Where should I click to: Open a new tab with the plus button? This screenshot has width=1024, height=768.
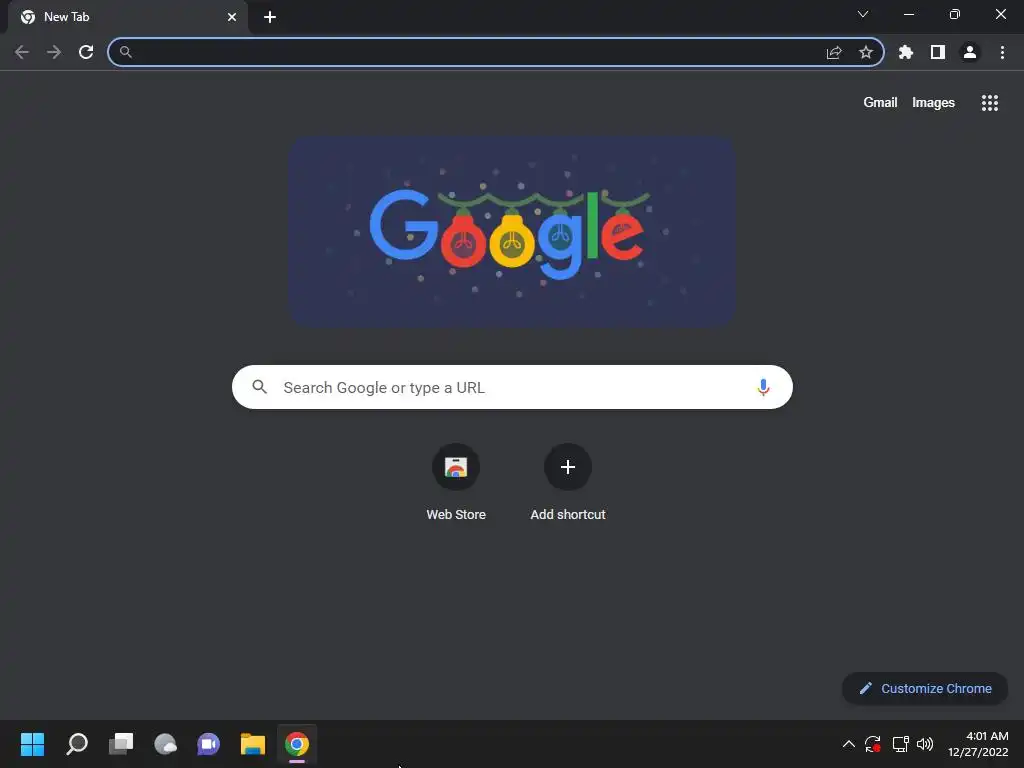(270, 17)
